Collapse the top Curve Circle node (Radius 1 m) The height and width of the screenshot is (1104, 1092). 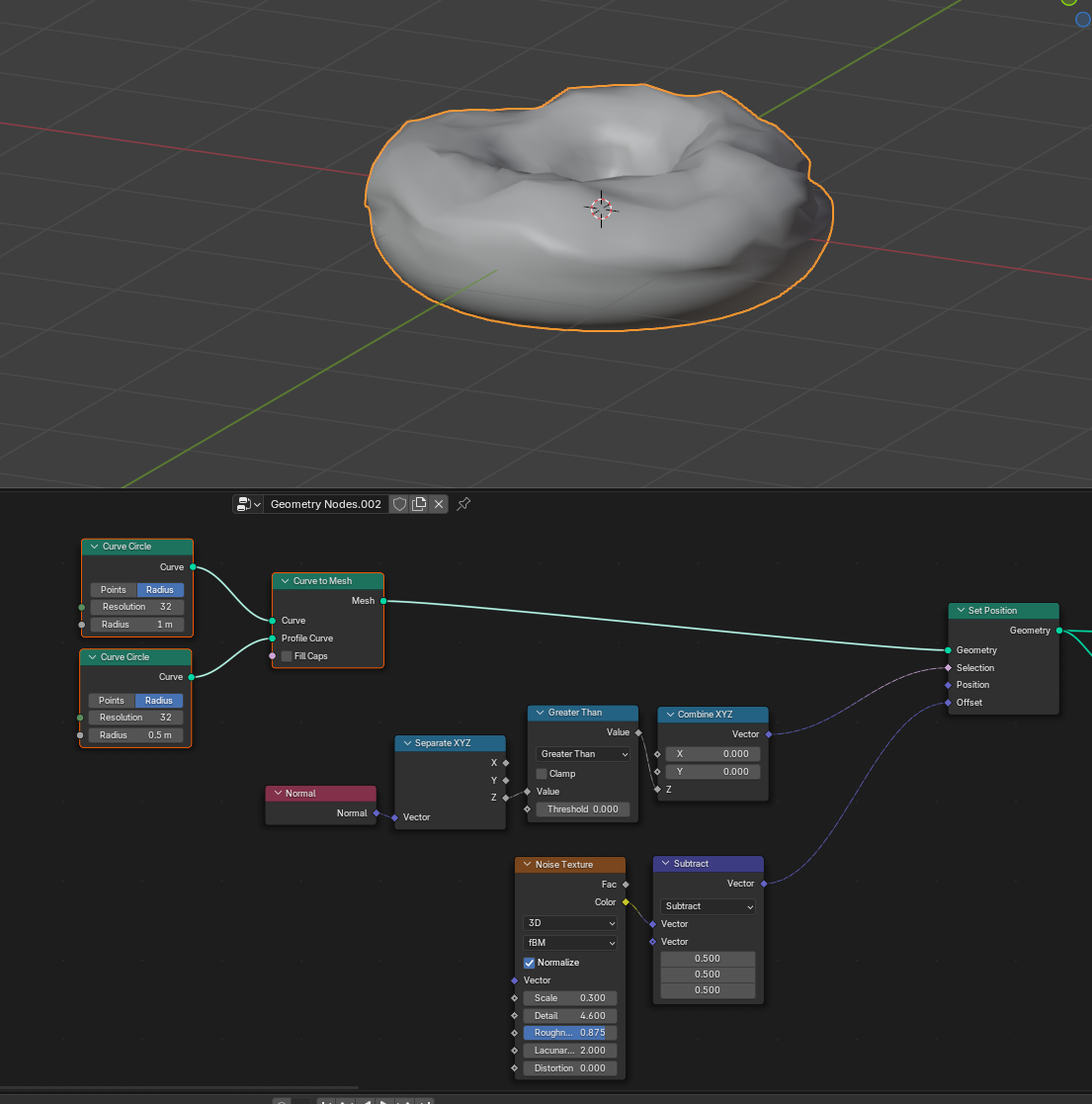pos(94,547)
